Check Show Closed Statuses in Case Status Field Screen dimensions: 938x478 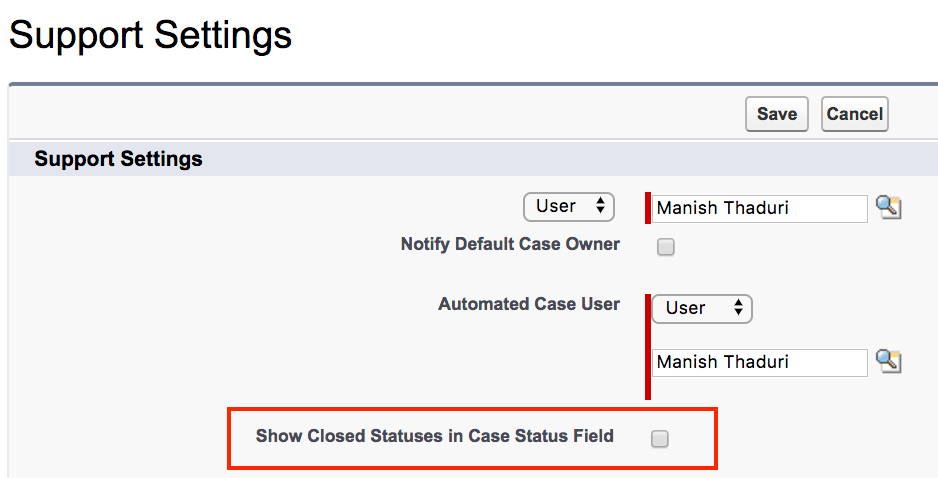pos(660,438)
